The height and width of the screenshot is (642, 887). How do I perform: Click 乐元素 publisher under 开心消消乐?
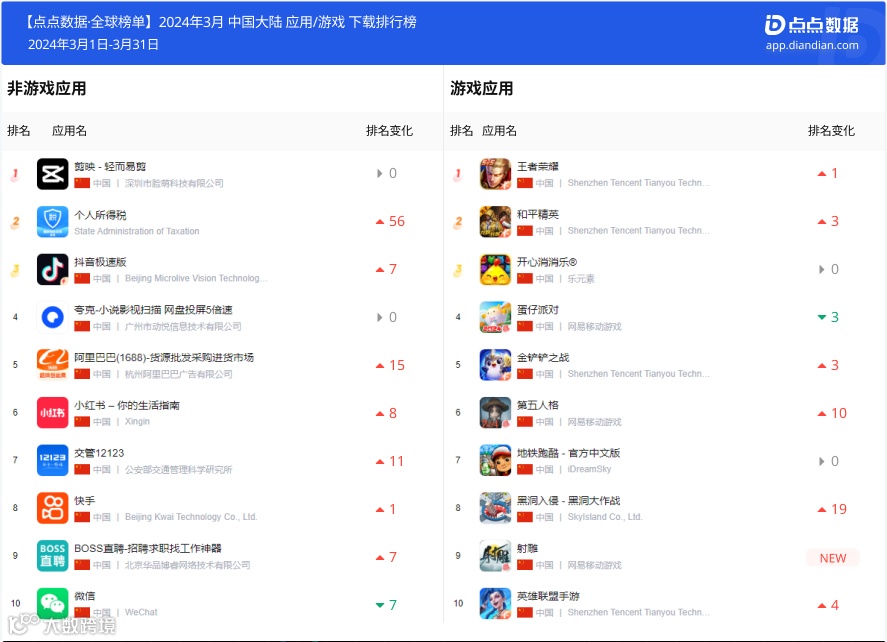click(x=581, y=279)
